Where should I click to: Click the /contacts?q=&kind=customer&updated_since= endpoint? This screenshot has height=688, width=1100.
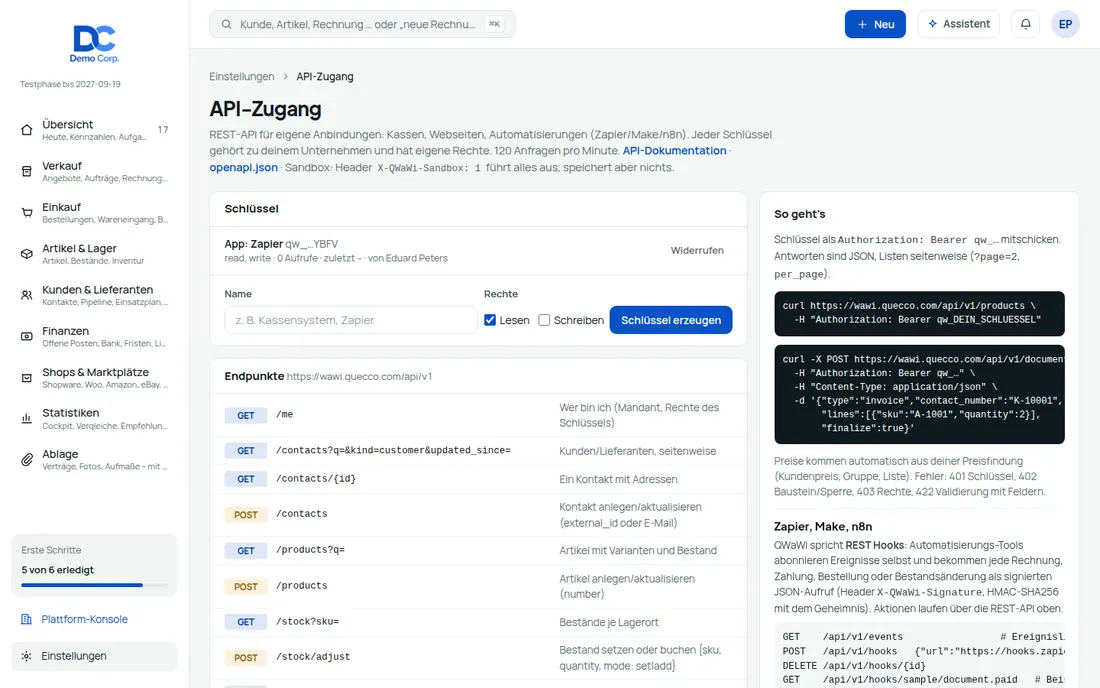(x=393, y=450)
